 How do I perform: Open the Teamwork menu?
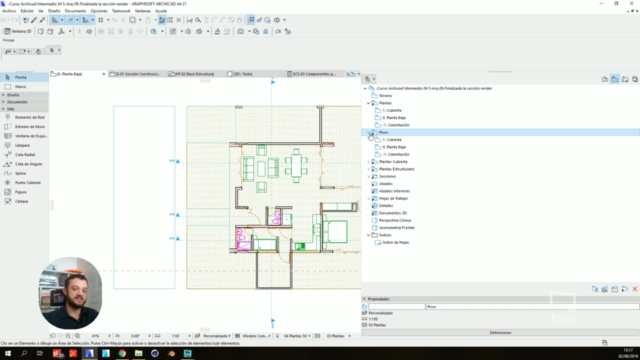pyautogui.click(x=121, y=11)
